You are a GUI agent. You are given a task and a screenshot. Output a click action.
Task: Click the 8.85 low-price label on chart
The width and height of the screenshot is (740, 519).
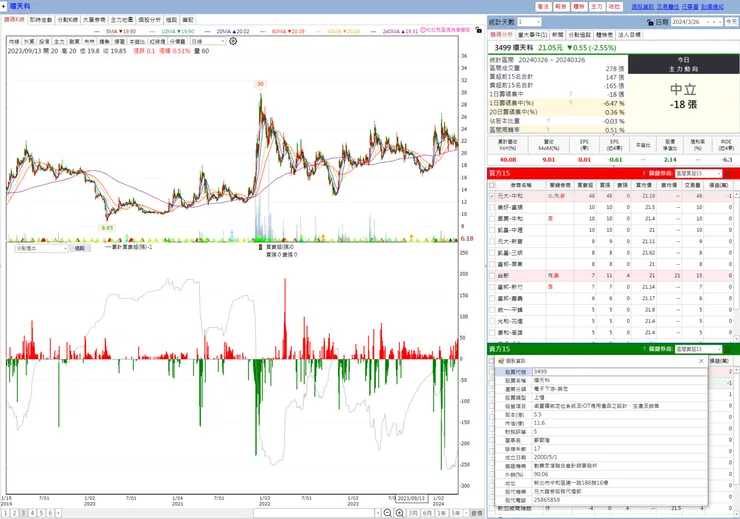point(107,228)
